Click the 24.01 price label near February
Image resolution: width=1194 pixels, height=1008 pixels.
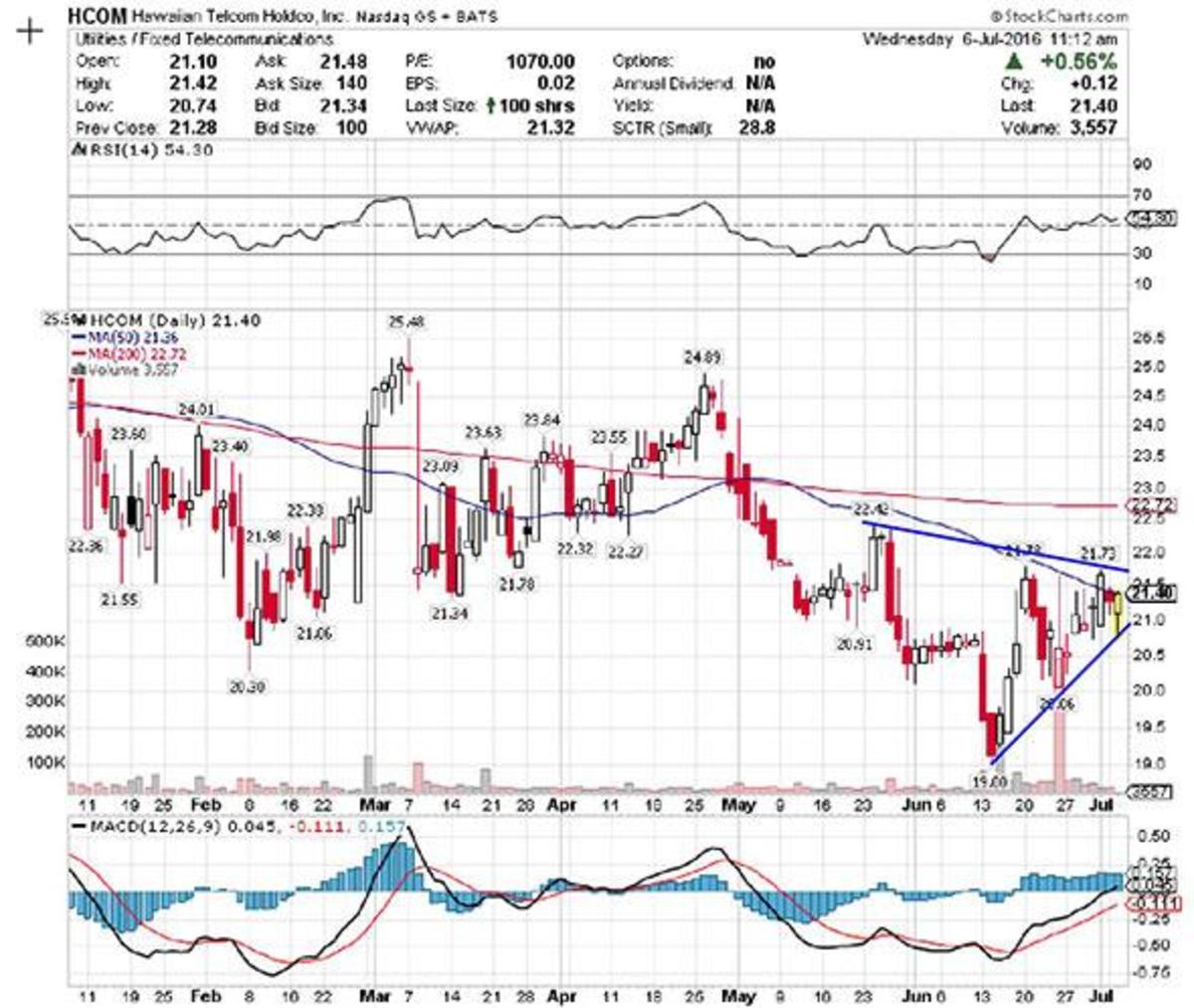coord(197,408)
